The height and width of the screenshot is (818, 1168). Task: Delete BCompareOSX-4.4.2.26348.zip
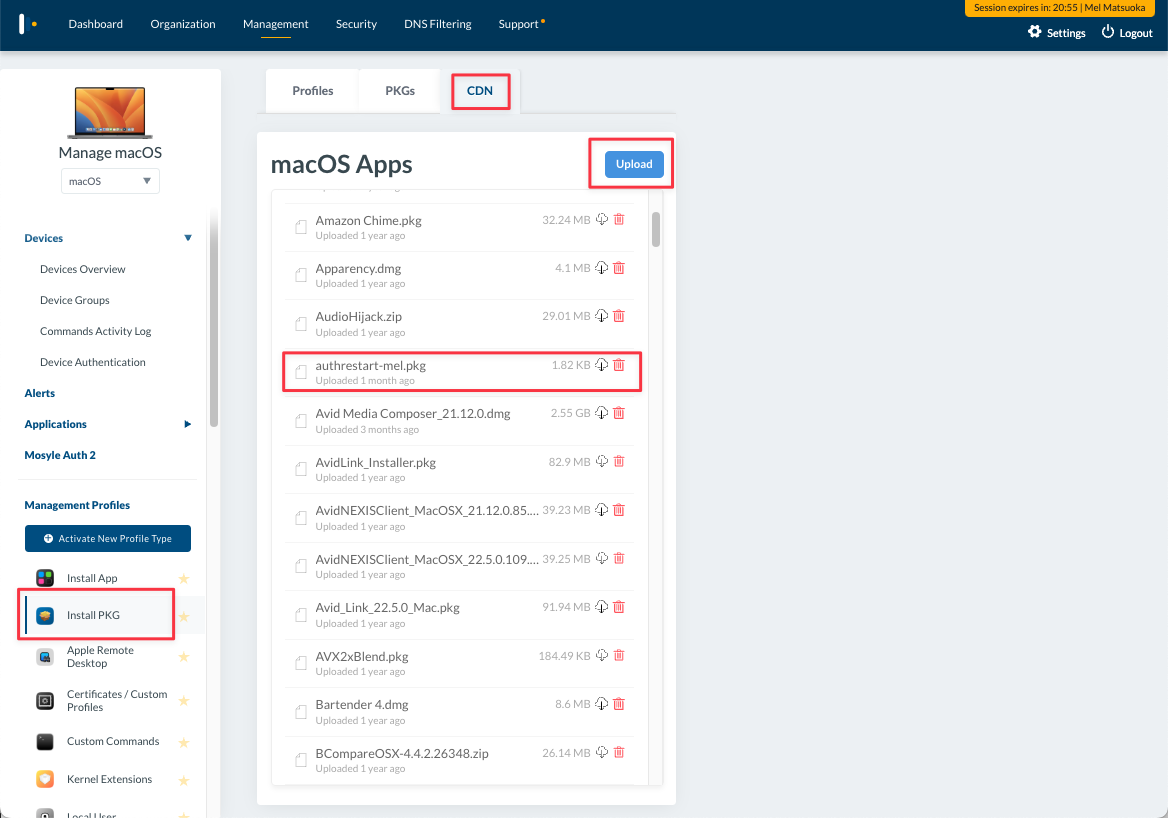[x=619, y=752]
